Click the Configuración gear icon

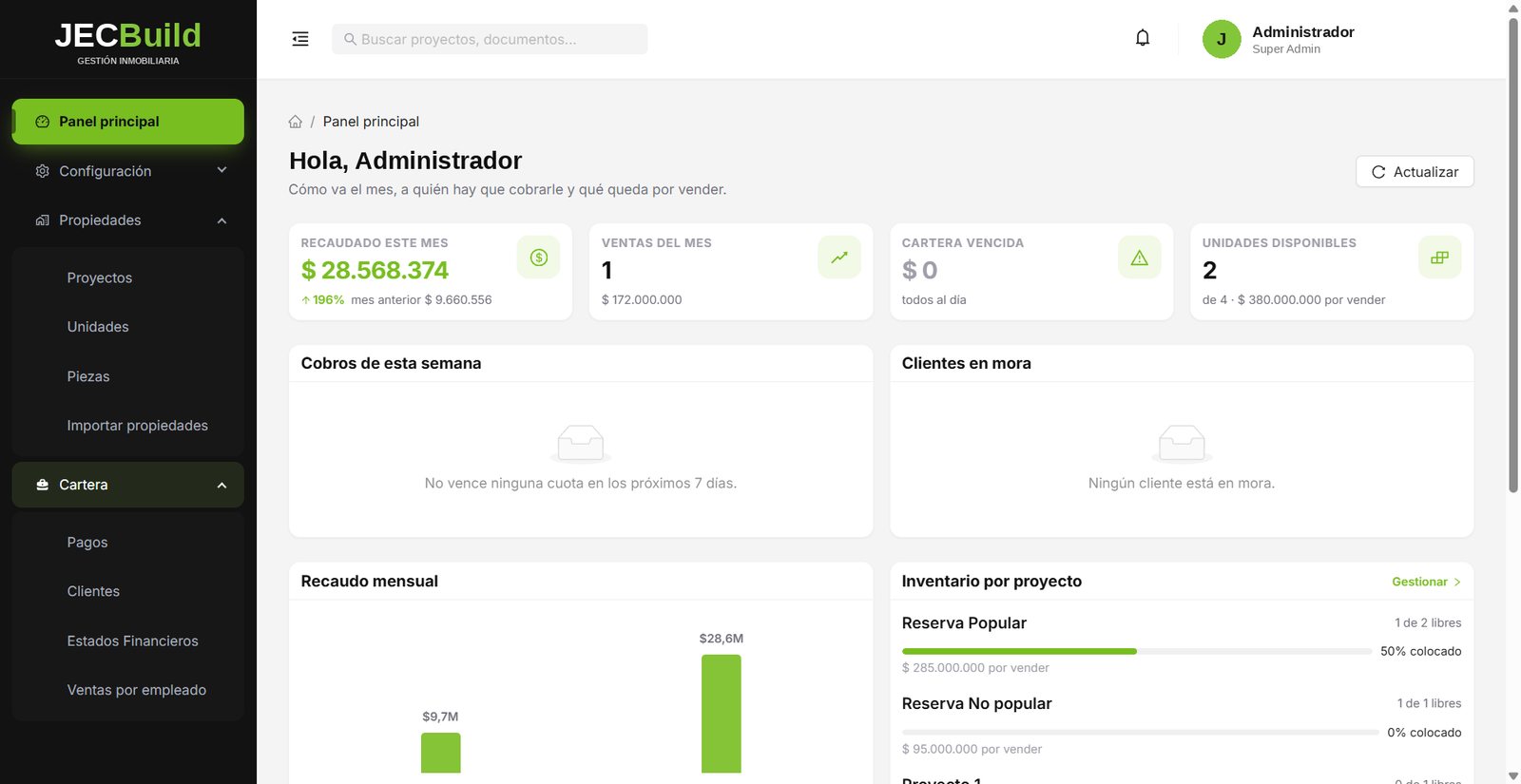43,171
